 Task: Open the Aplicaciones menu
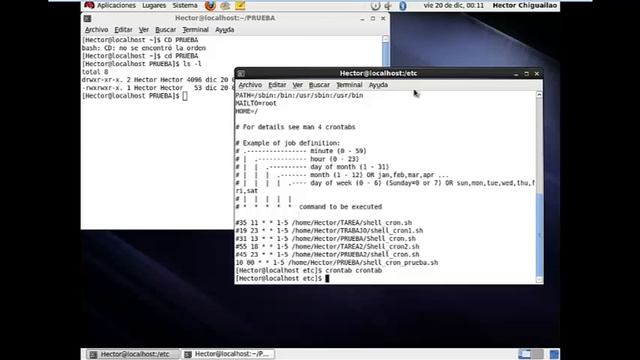116,5
